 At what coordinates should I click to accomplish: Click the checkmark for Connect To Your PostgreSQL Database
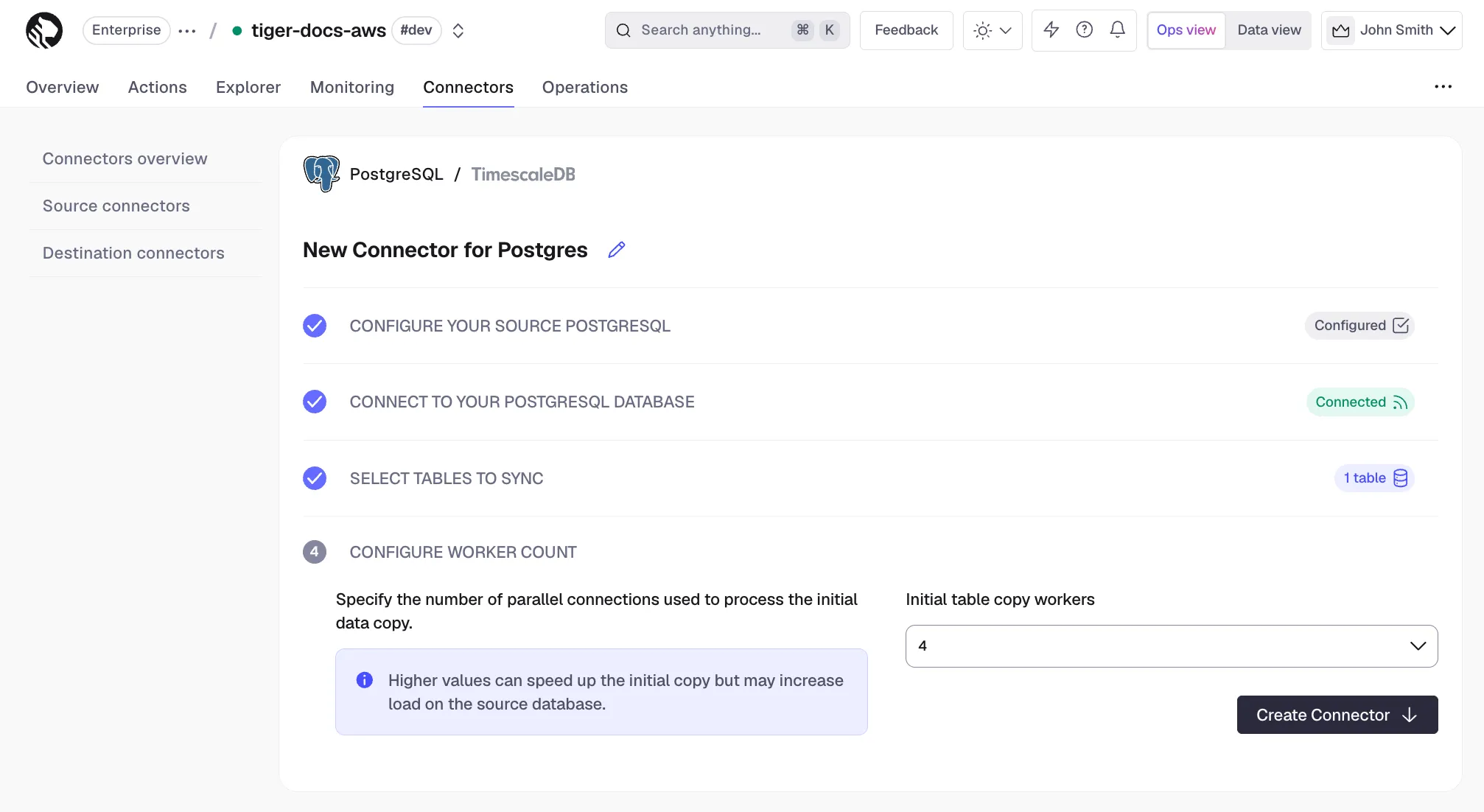point(315,402)
